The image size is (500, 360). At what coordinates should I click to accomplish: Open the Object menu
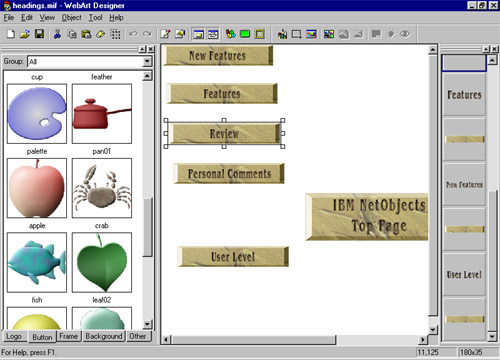point(71,18)
